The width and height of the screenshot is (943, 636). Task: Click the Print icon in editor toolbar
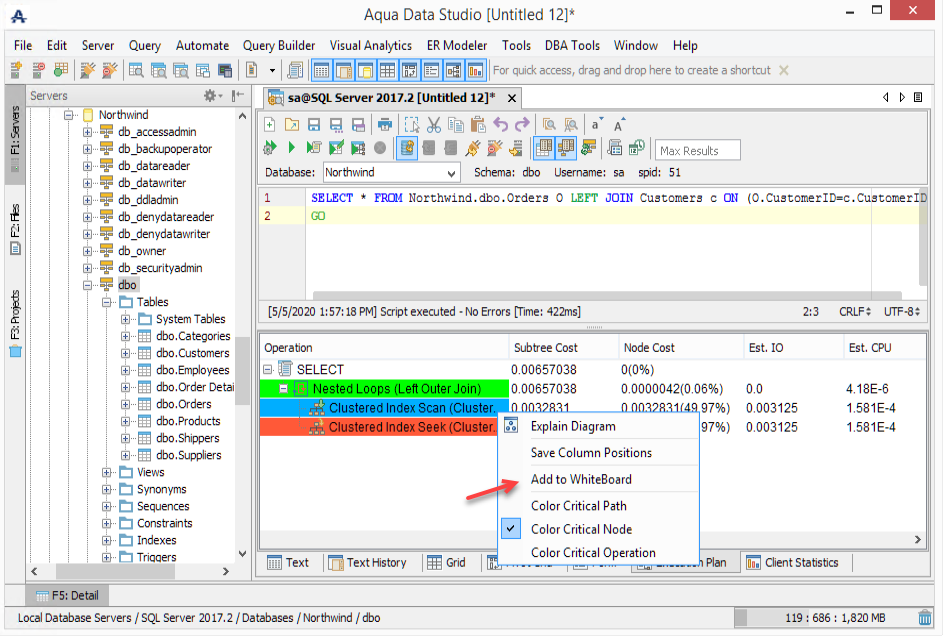point(385,125)
